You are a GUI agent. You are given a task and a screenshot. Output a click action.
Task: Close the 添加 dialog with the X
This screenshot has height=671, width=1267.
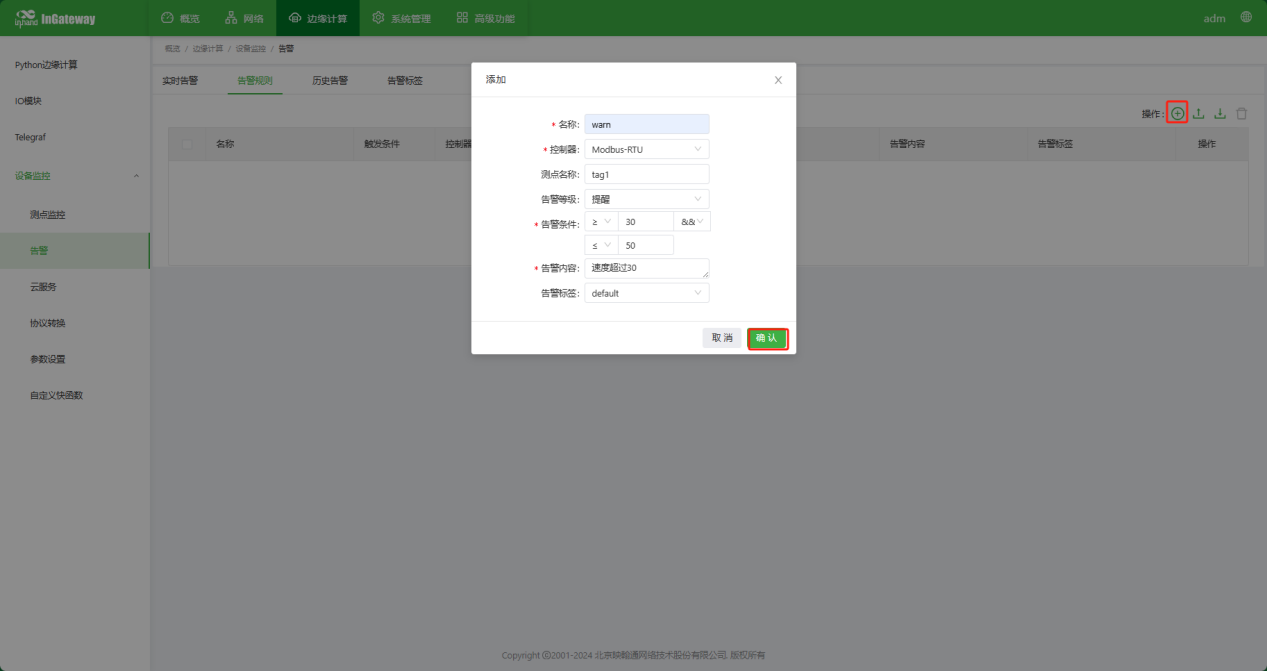[778, 80]
